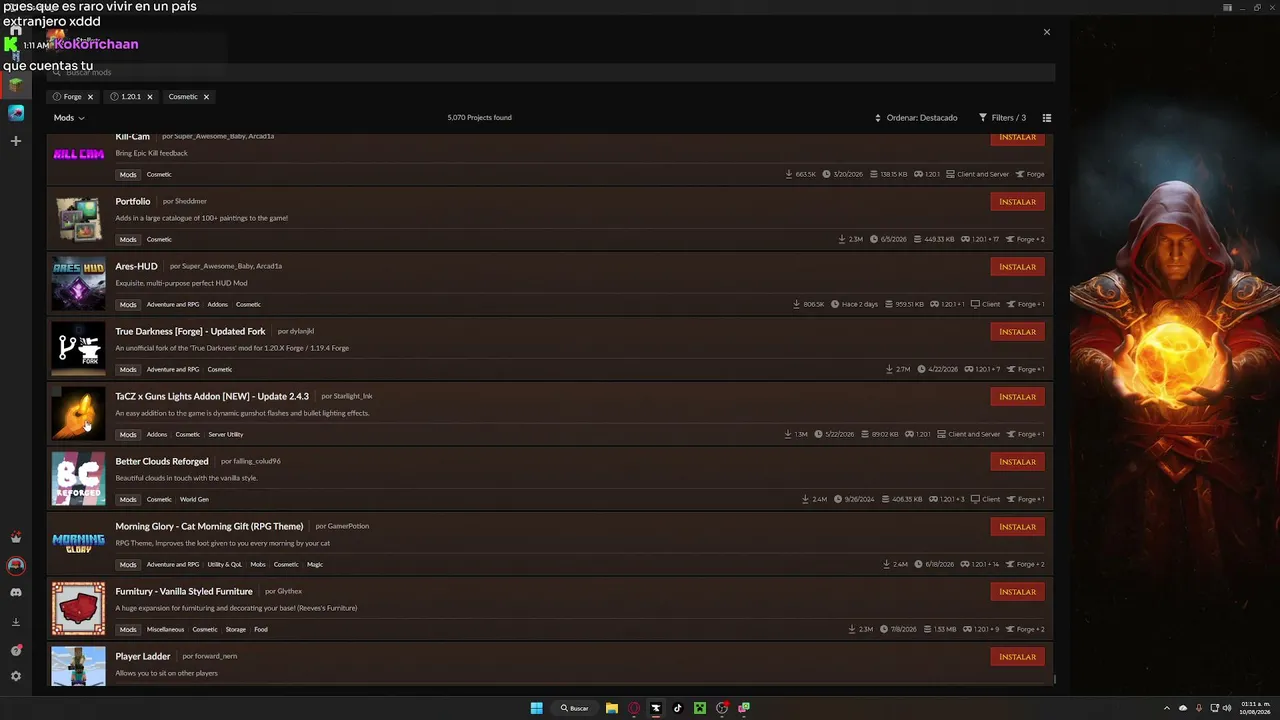Image resolution: width=1280 pixels, height=720 pixels.
Task: View author GamerPotion's profile
Action: coord(349,526)
